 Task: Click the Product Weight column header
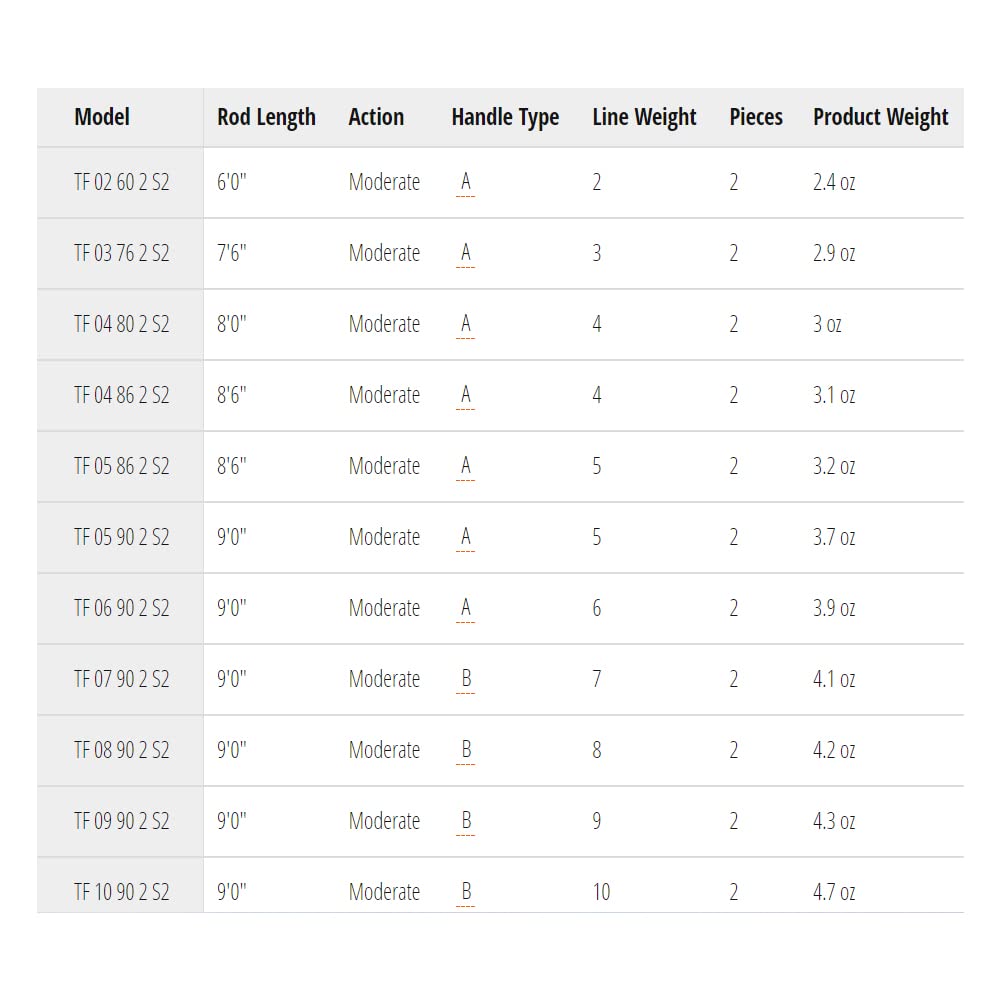(880, 117)
